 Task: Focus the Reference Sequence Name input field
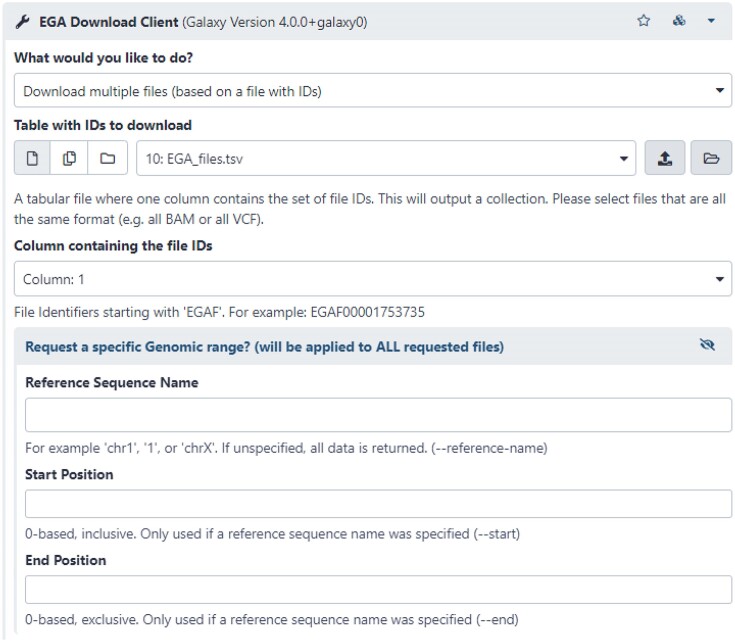378,415
